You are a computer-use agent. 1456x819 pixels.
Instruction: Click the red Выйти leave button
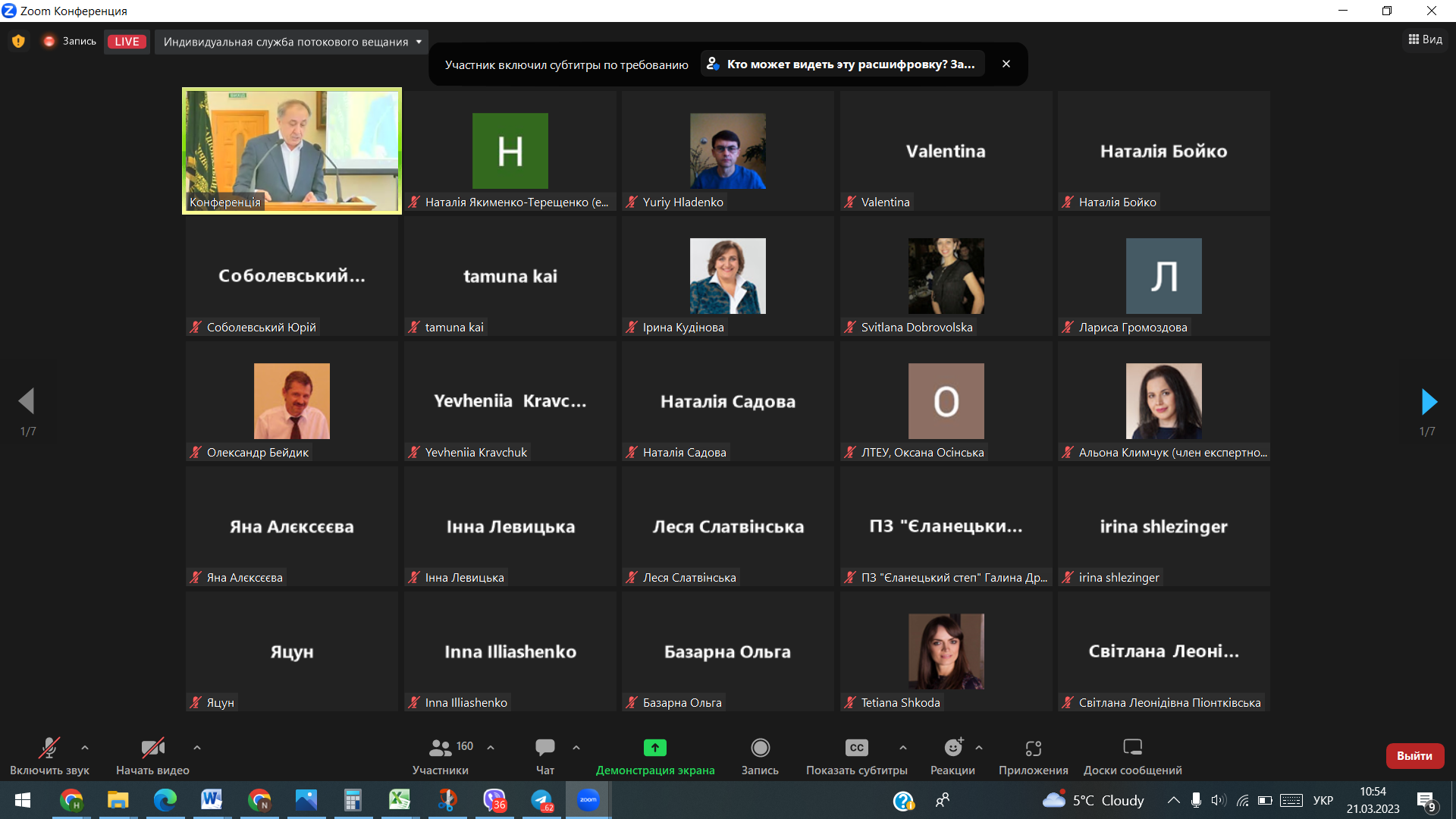coord(1414,755)
